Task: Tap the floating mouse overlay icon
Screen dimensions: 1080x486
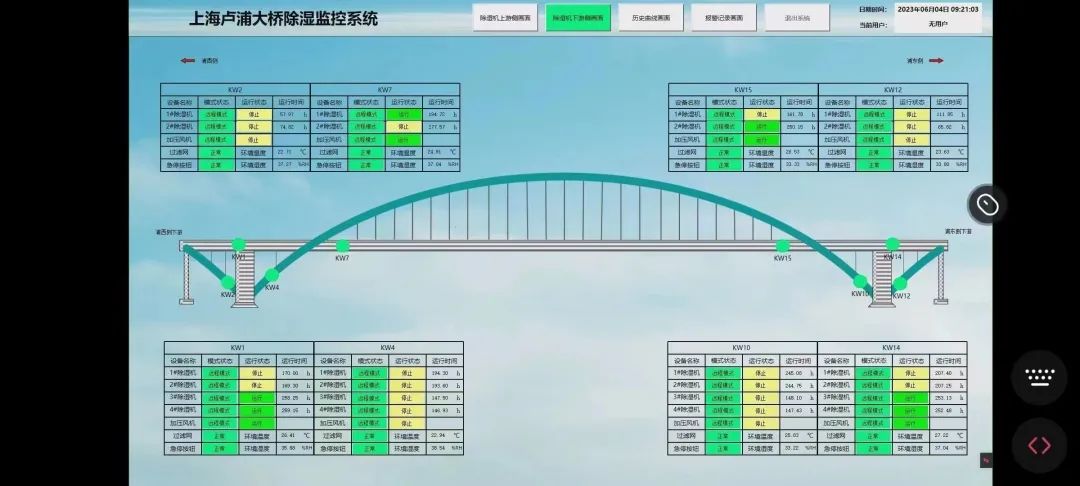Action: coord(988,204)
